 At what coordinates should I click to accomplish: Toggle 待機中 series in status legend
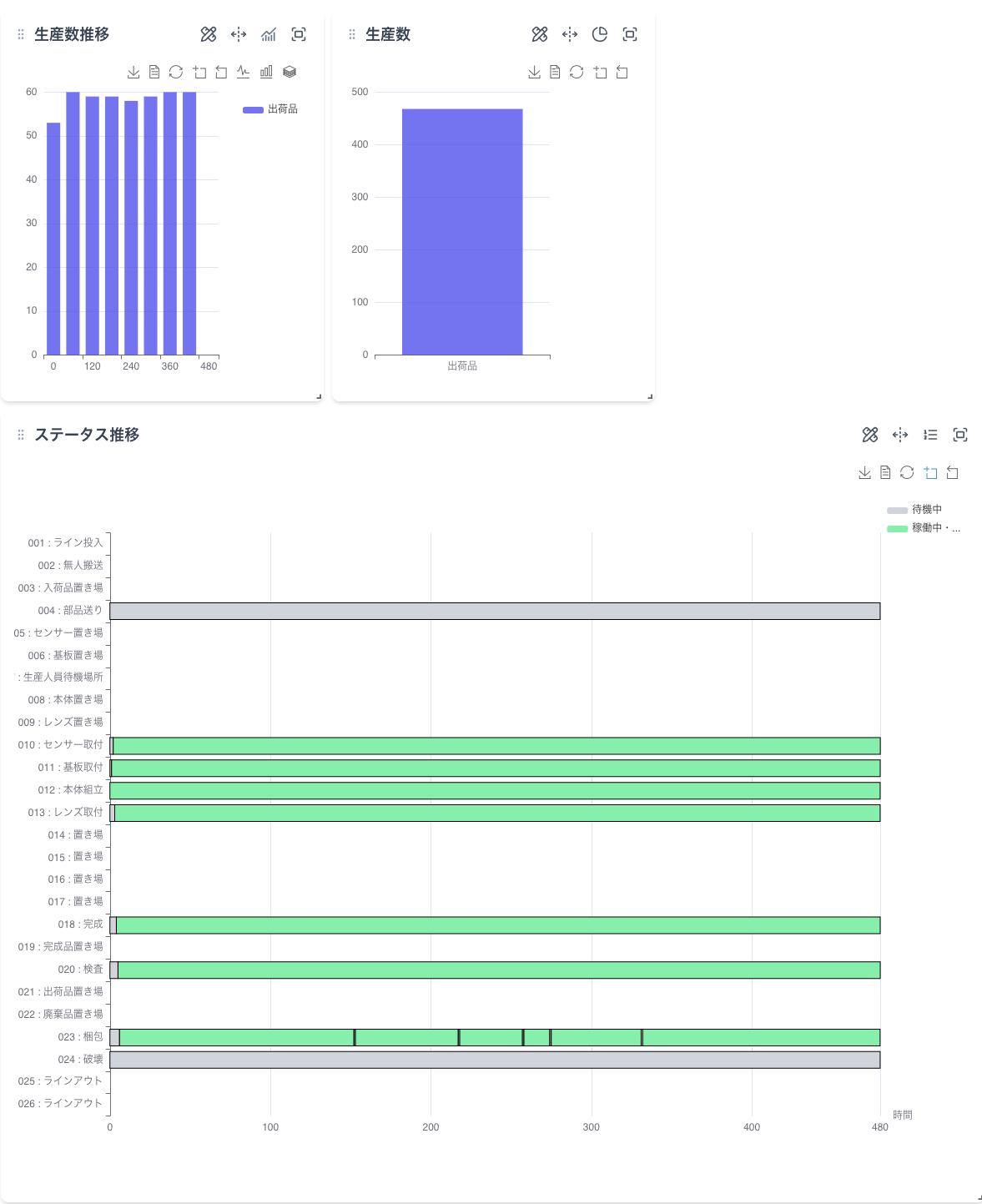tap(914, 510)
